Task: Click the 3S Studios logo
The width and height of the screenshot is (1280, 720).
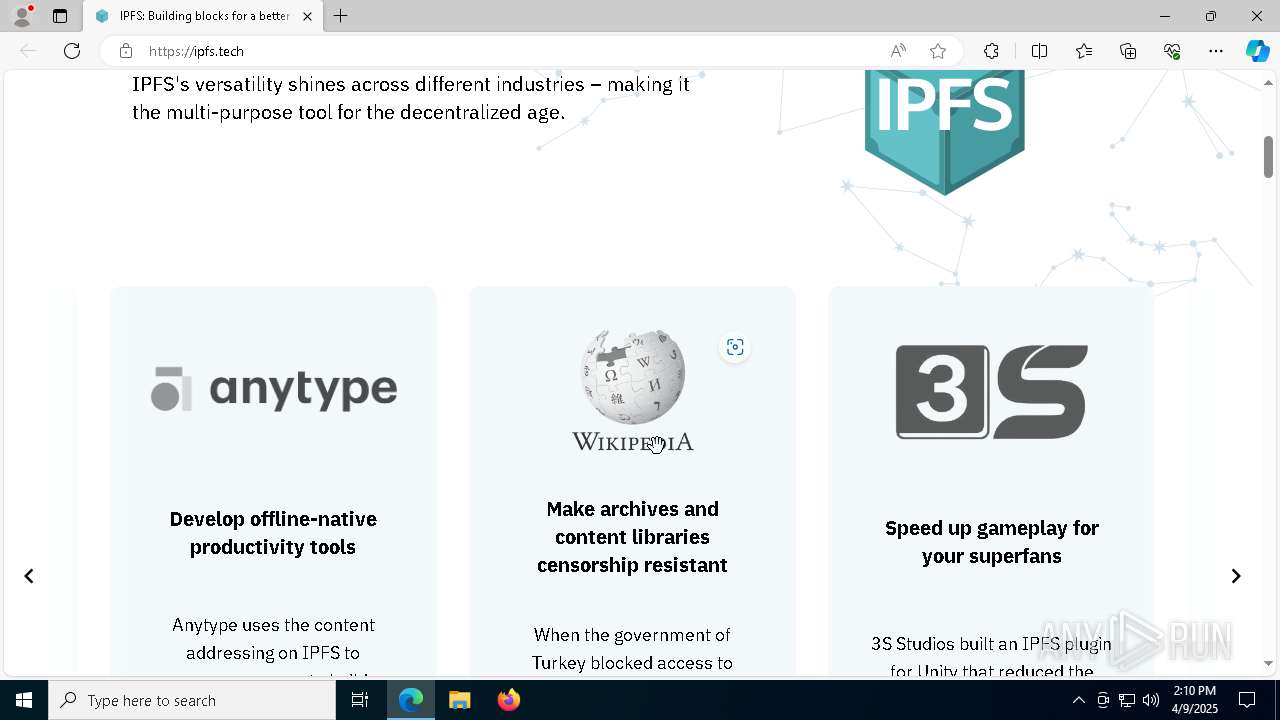Action: pos(992,392)
